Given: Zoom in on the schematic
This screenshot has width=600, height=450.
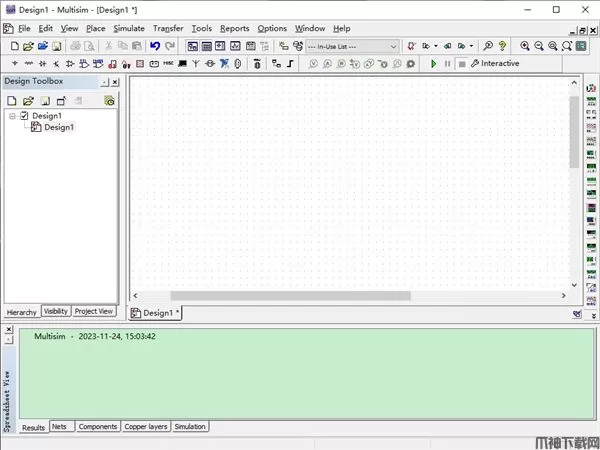Looking at the screenshot, I should 525,46.
